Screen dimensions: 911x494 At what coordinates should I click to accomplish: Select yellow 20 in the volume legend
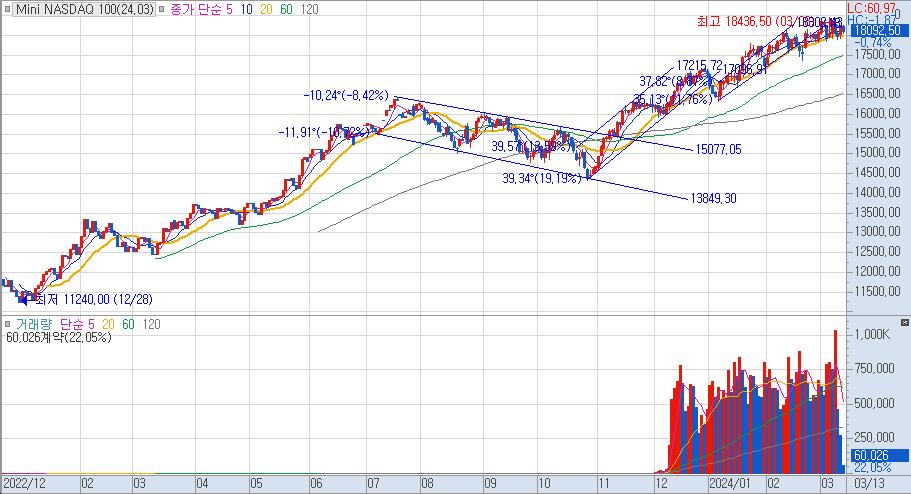108,324
